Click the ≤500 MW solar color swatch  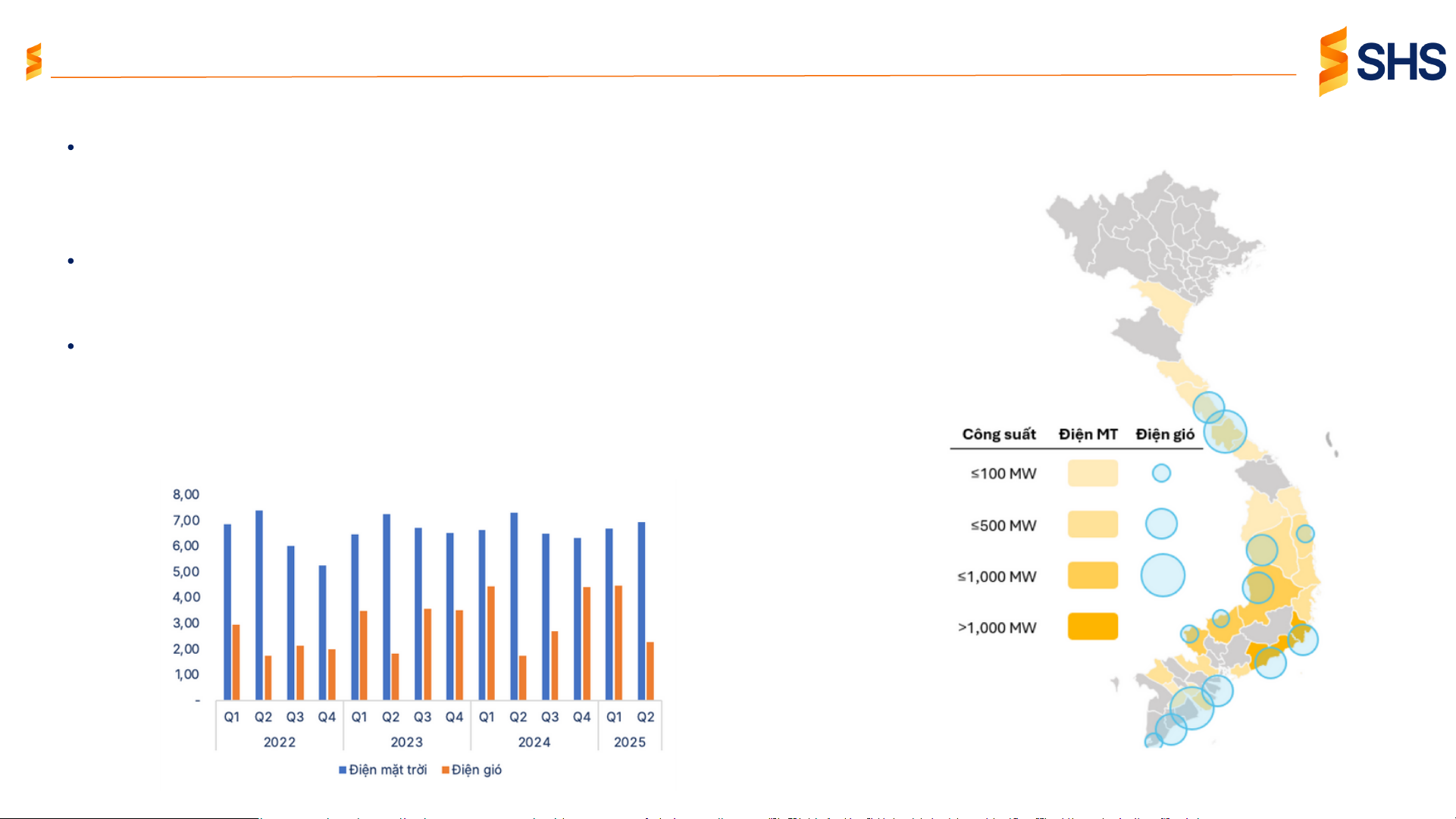coord(1092,524)
